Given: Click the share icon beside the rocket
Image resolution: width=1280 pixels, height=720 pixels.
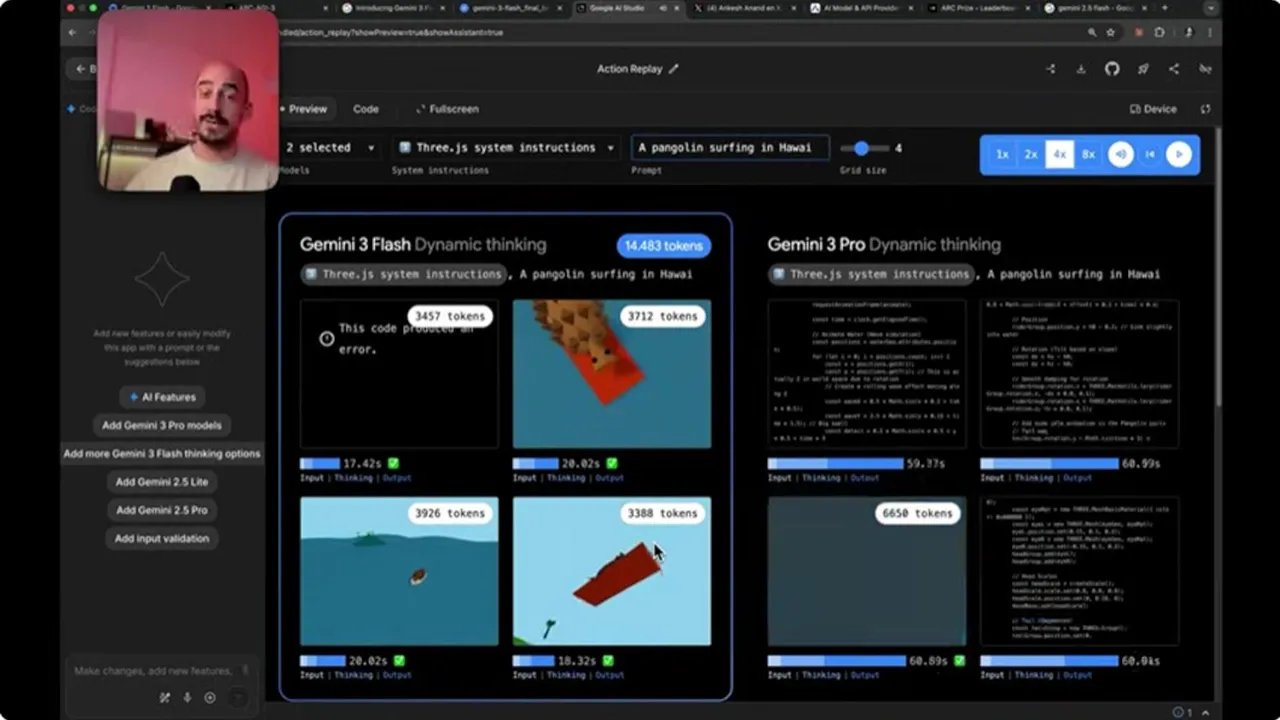Looking at the screenshot, I should (1174, 69).
